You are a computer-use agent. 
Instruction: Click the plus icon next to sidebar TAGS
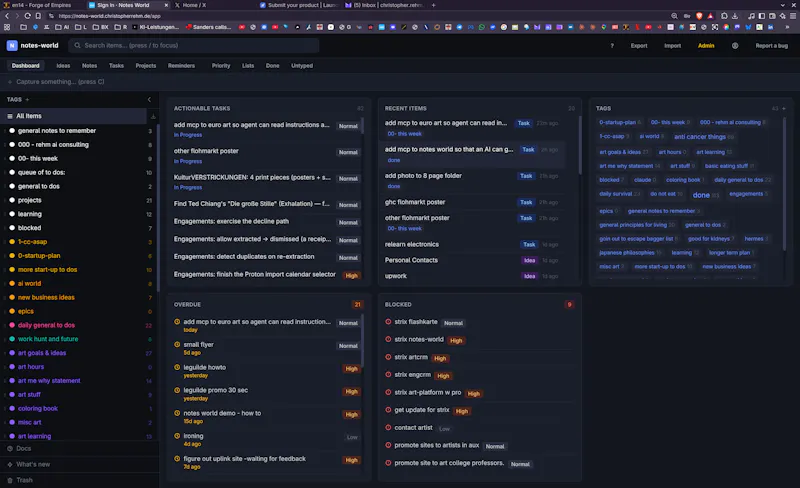[x=27, y=100]
